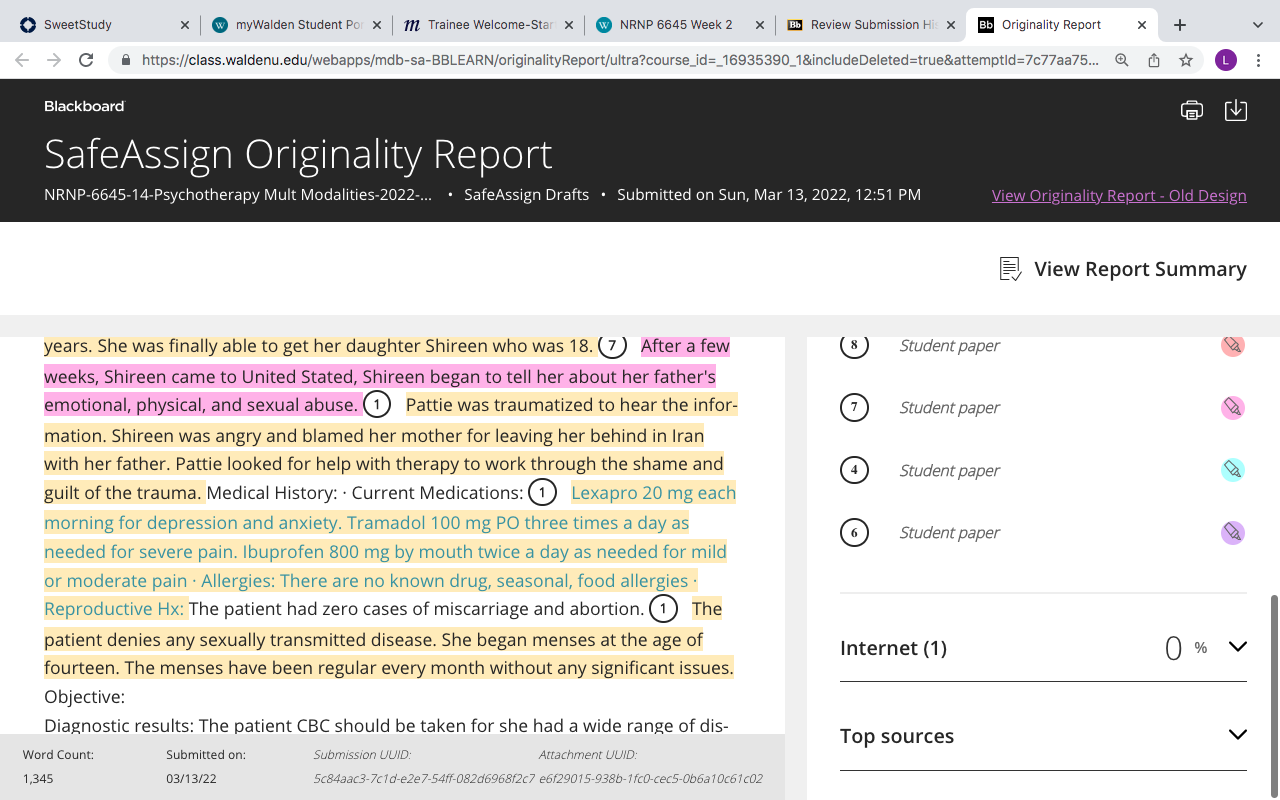1280x800 pixels.
Task: Reload the current page
Action: pos(86,60)
